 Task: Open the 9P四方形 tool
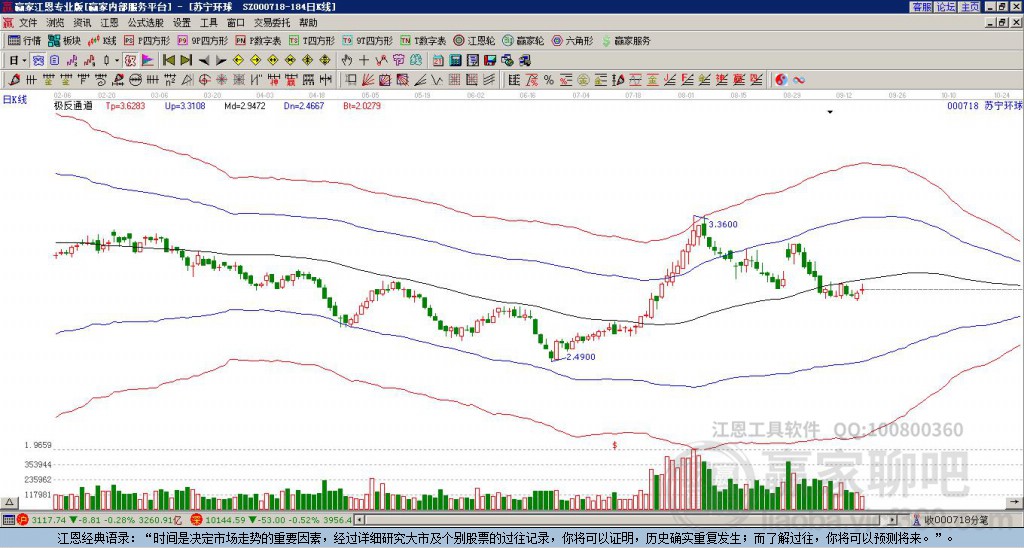pyautogui.click(x=202, y=40)
